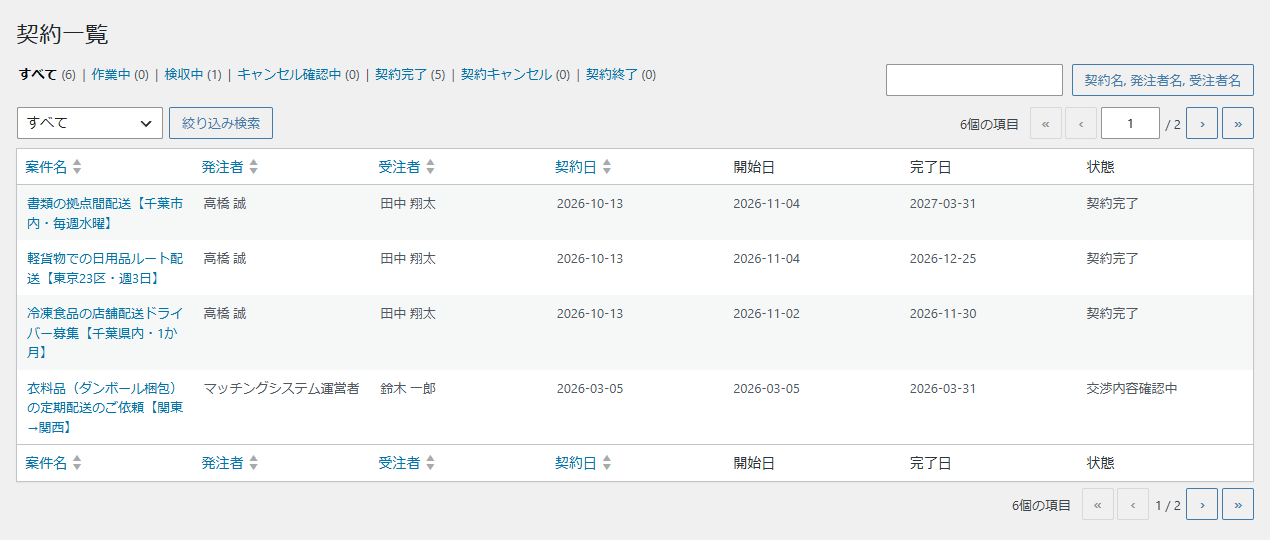Screen dimensions: 1270x540
Task: Filter contracts by 作業中 status
Action: tap(120, 74)
